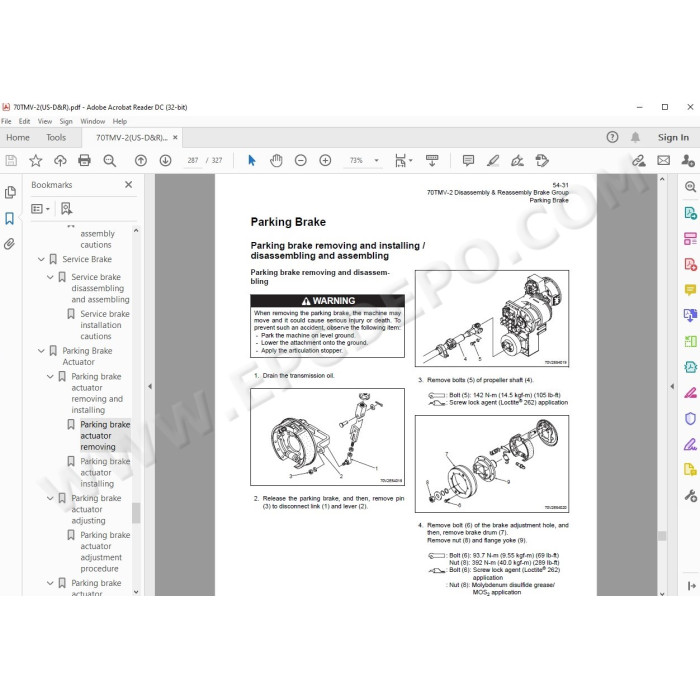Toggle the Bookmarks panel icon
The height and width of the screenshot is (700, 700).
pos(9,218)
